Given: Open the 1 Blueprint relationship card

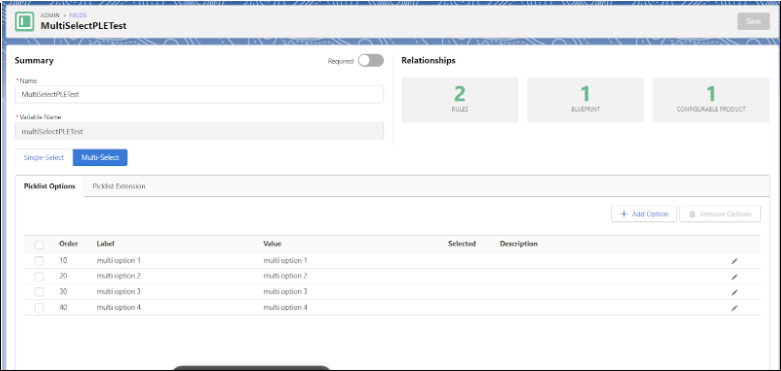Looking at the screenshot, I should coord(585,100).
